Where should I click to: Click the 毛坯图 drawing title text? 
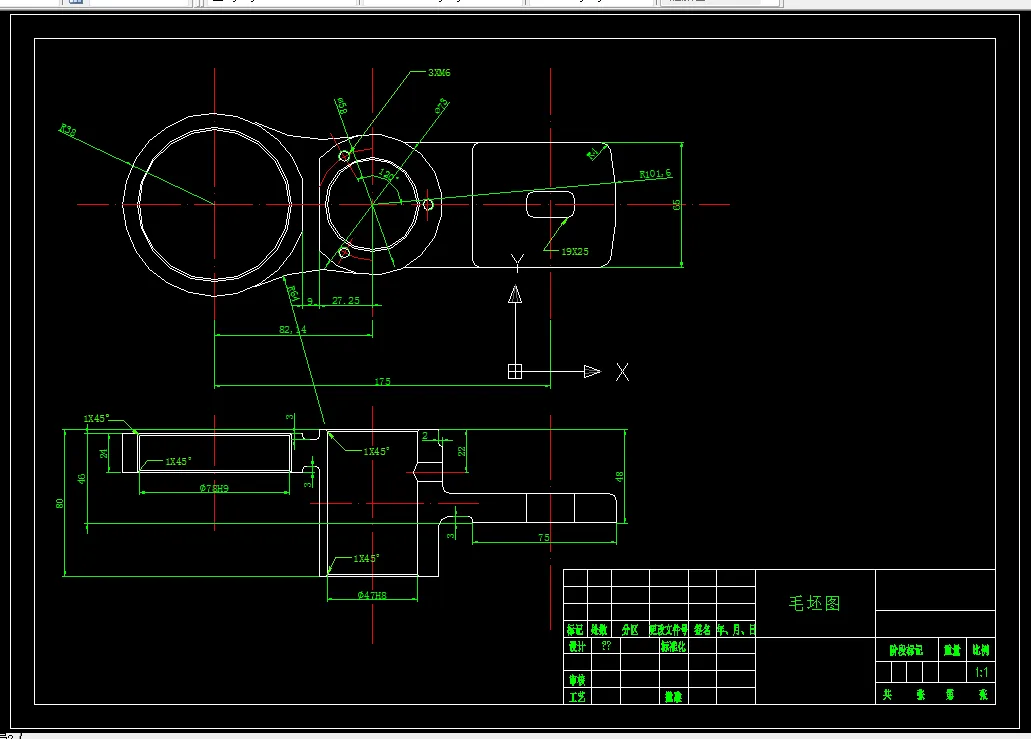point(815,603)
